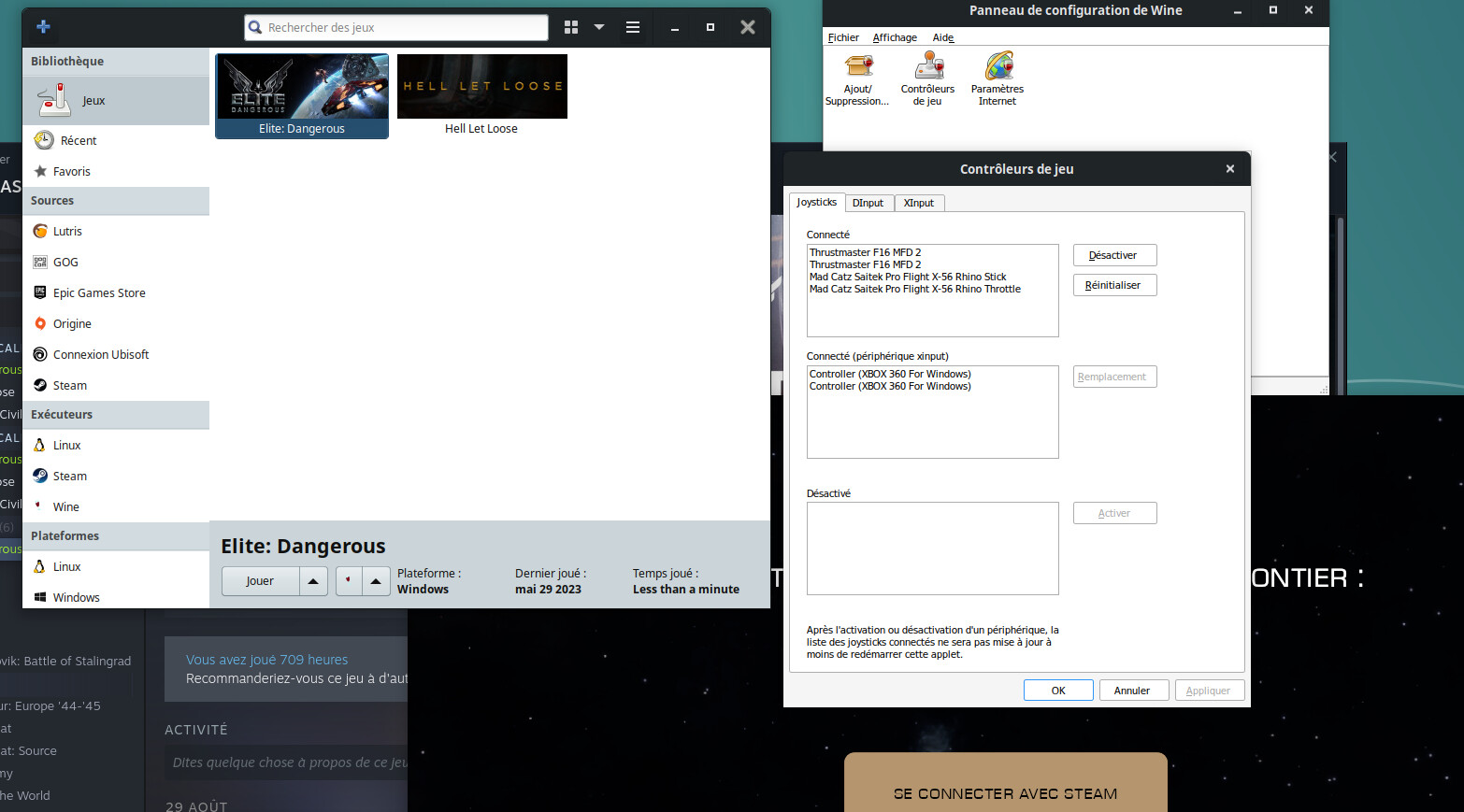The width and height of the screenshot is (1464, 812).
Task: Open the Lutris hamburger menu
Action: [x=633, y=27]
